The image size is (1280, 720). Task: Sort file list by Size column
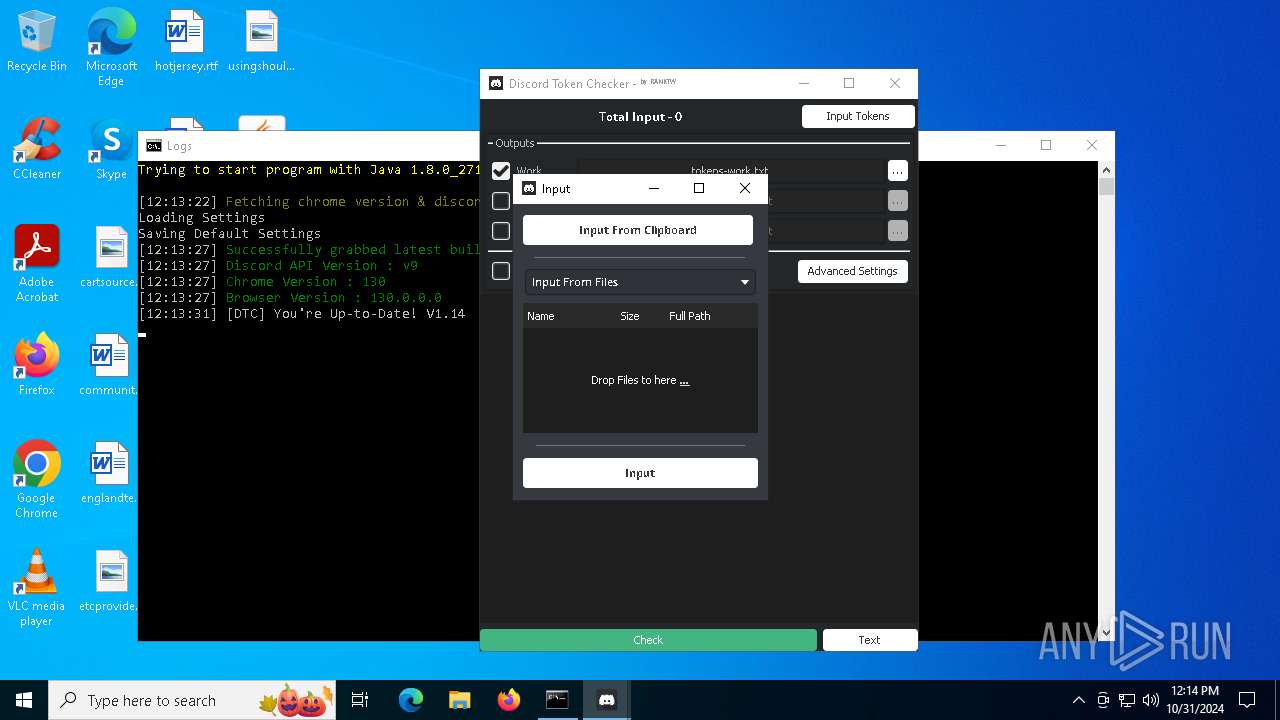pos(629,316)
